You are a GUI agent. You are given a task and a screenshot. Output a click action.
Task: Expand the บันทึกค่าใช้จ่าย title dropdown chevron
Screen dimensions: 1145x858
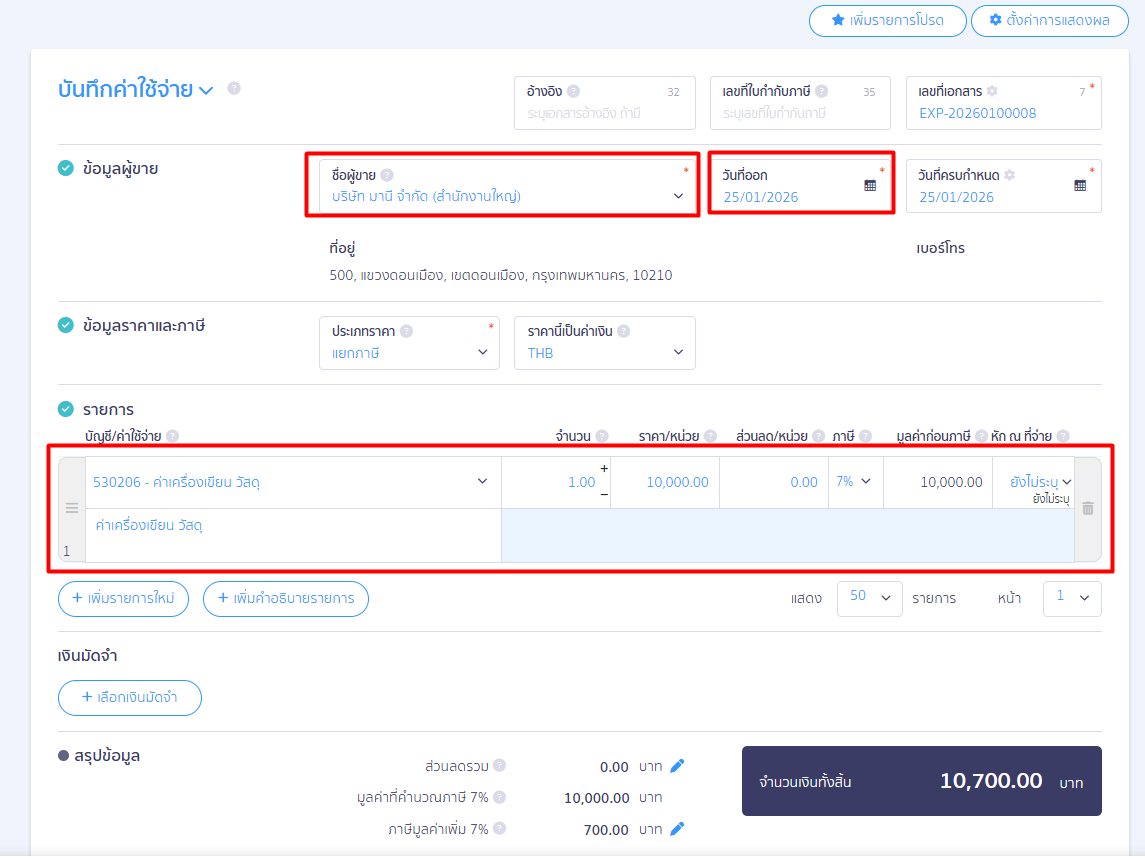pyautogui.click(x=207, y=91)
